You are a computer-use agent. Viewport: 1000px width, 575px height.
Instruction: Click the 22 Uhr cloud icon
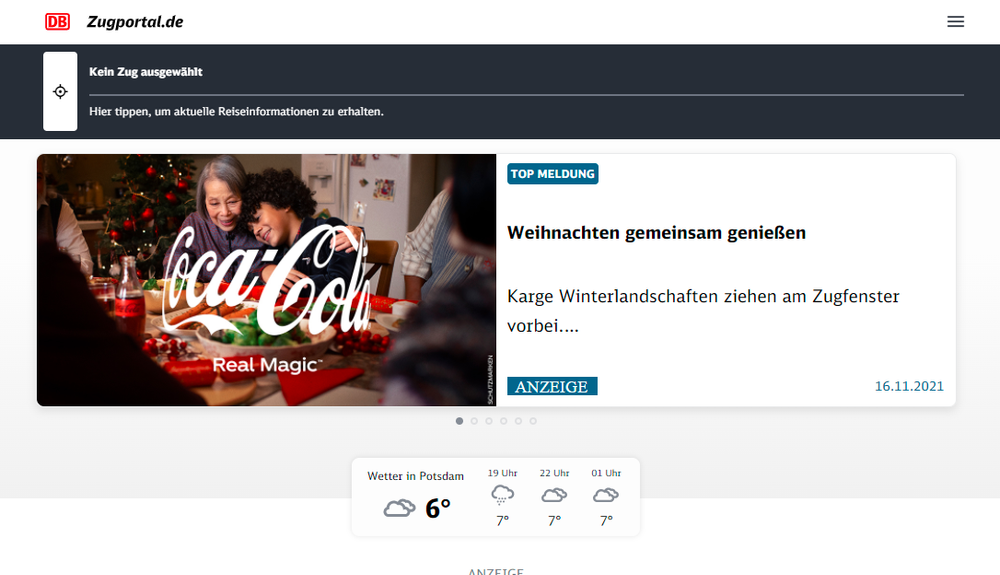click(x=554, y=495)
